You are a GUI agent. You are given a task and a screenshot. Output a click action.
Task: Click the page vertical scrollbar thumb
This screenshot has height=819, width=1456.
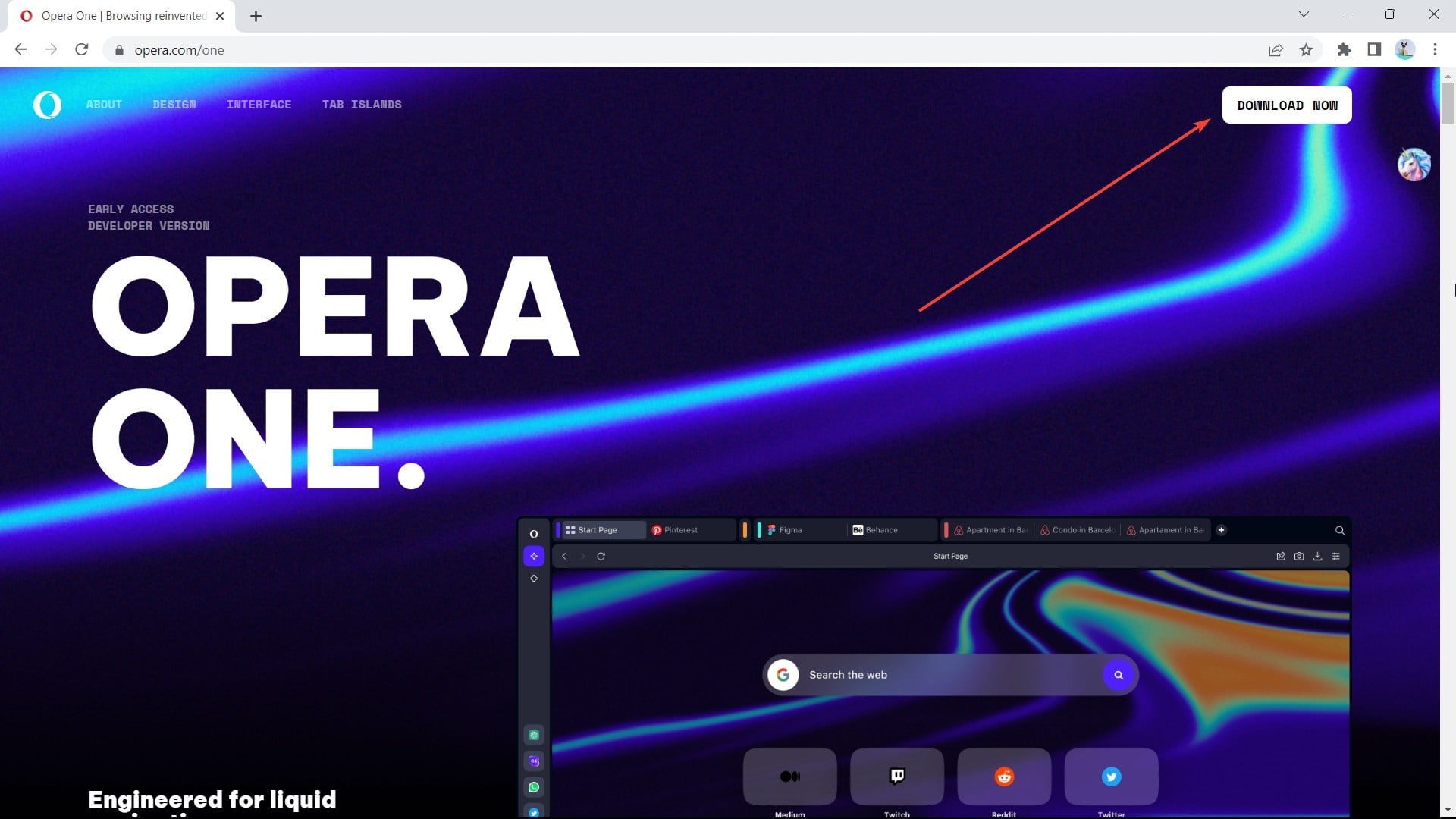pyautogui.click(x=1448, y=102)
